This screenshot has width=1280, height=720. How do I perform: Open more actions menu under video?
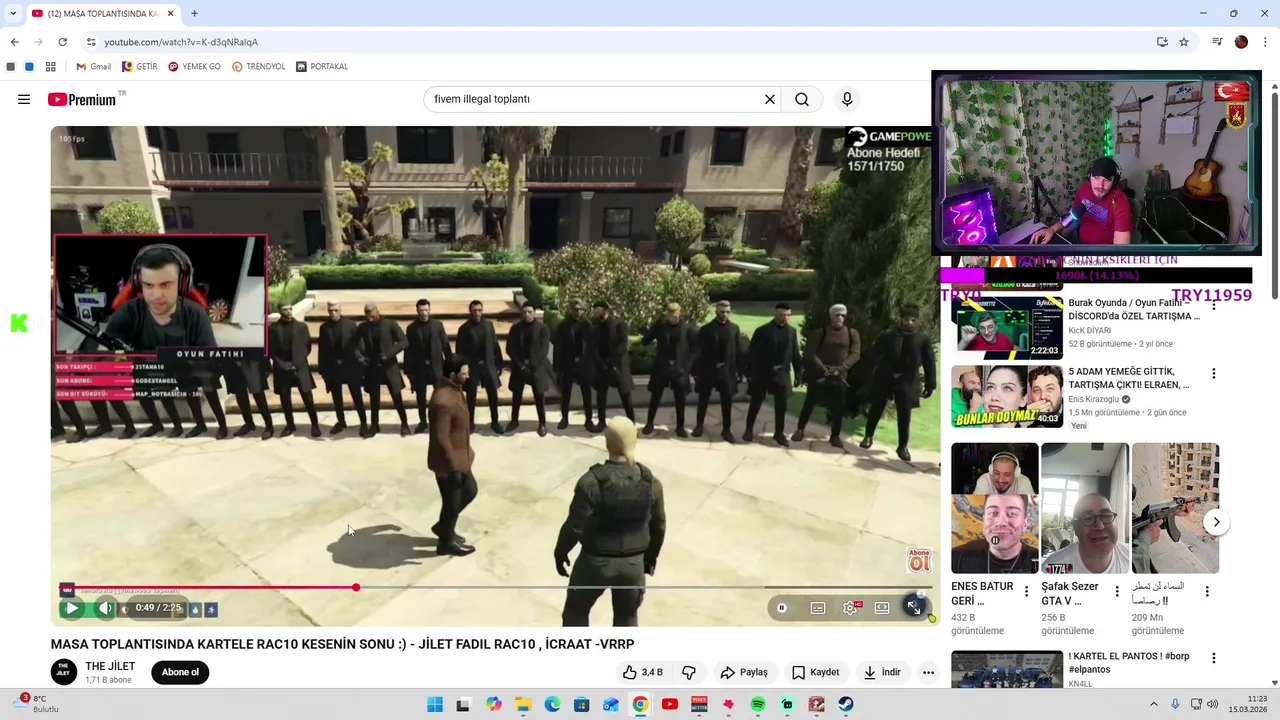928,672
